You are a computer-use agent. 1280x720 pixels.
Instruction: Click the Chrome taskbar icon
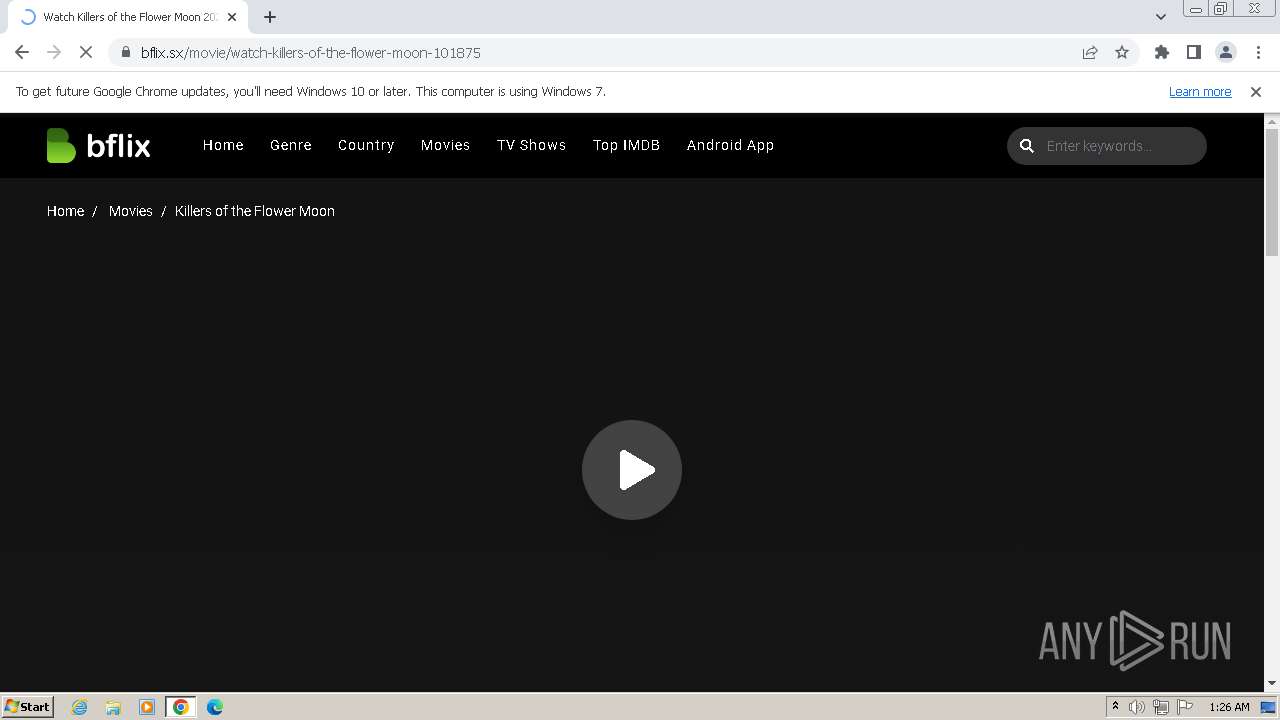181,707
